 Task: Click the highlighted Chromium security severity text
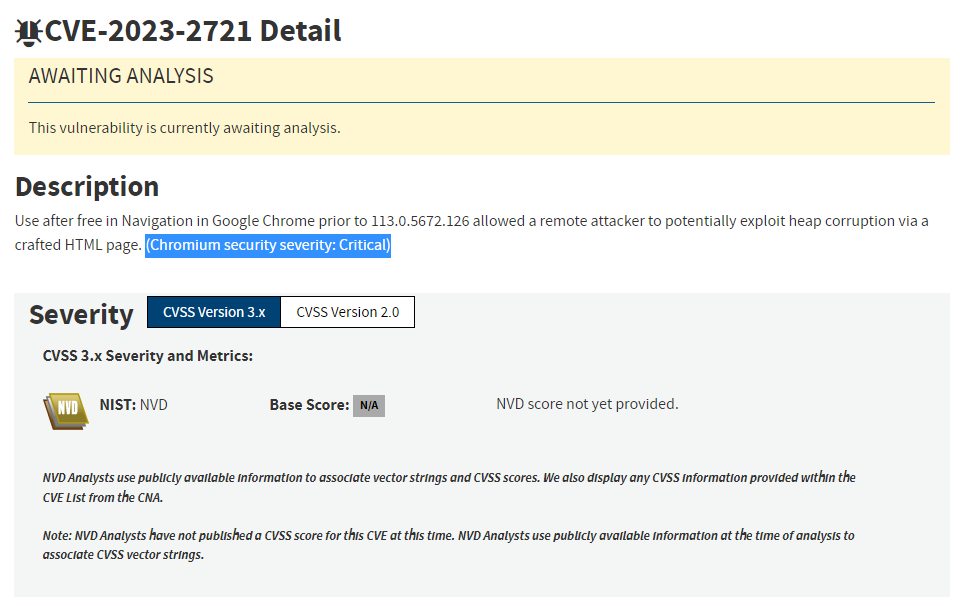268,245
